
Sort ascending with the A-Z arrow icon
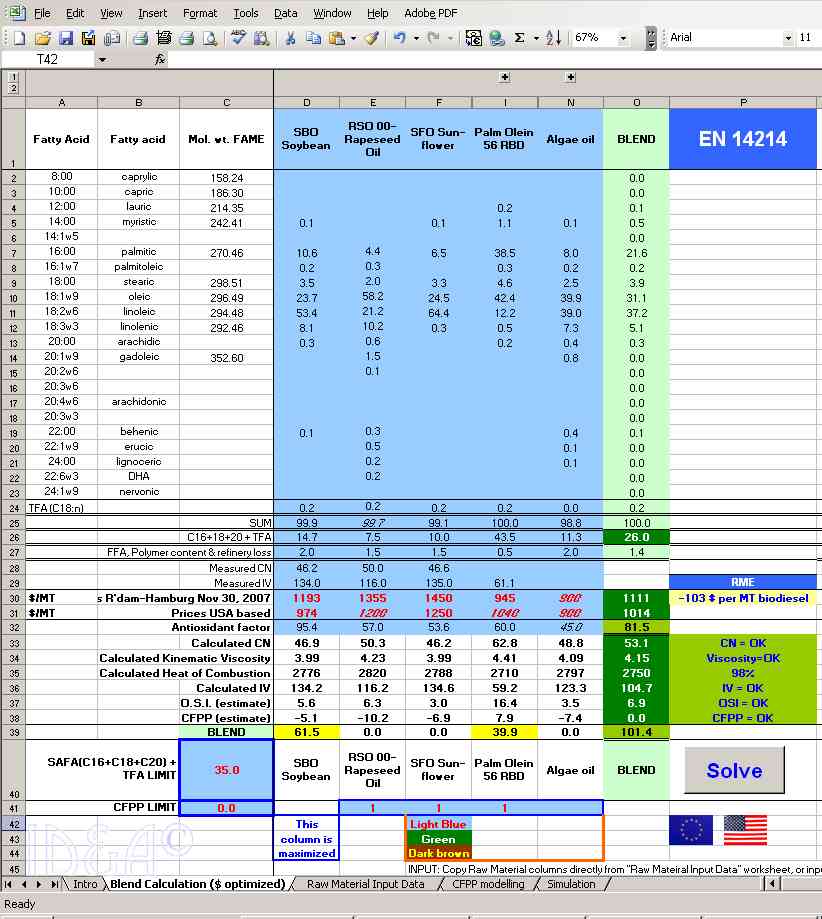[x=553, y=39]
